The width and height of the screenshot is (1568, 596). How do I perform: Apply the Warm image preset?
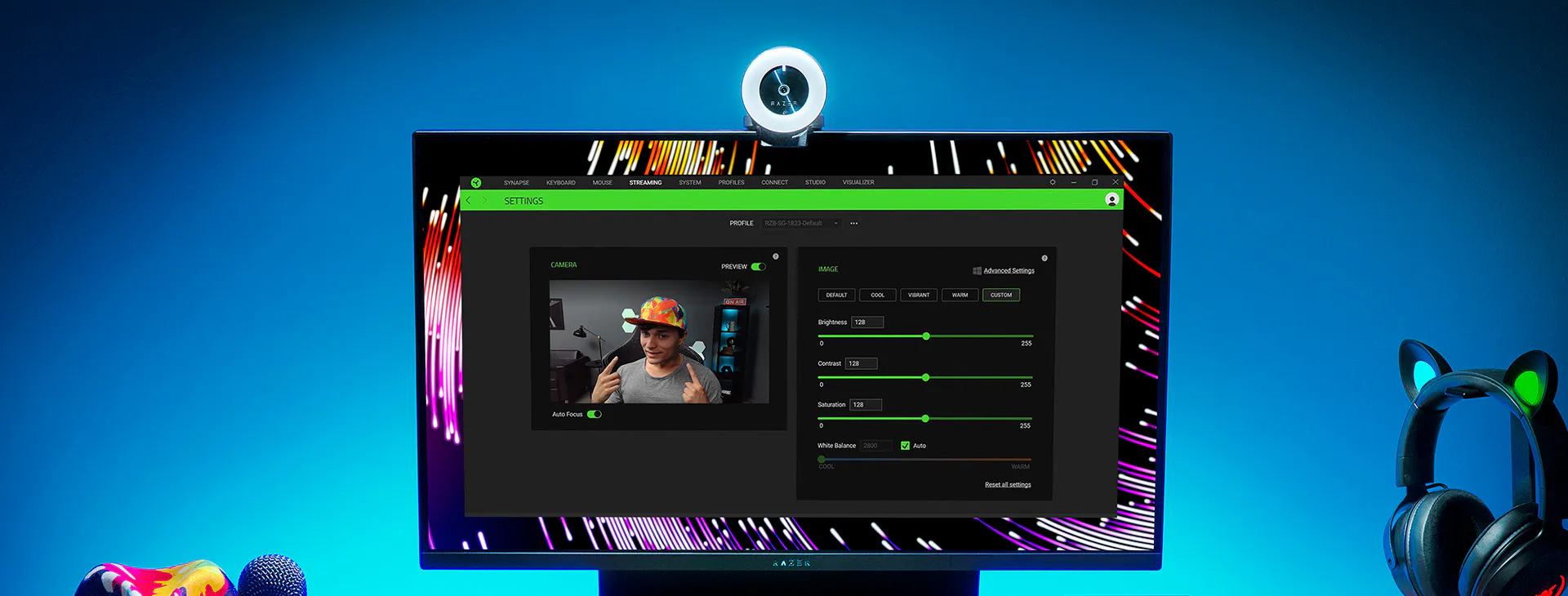[x=960, y=295]
